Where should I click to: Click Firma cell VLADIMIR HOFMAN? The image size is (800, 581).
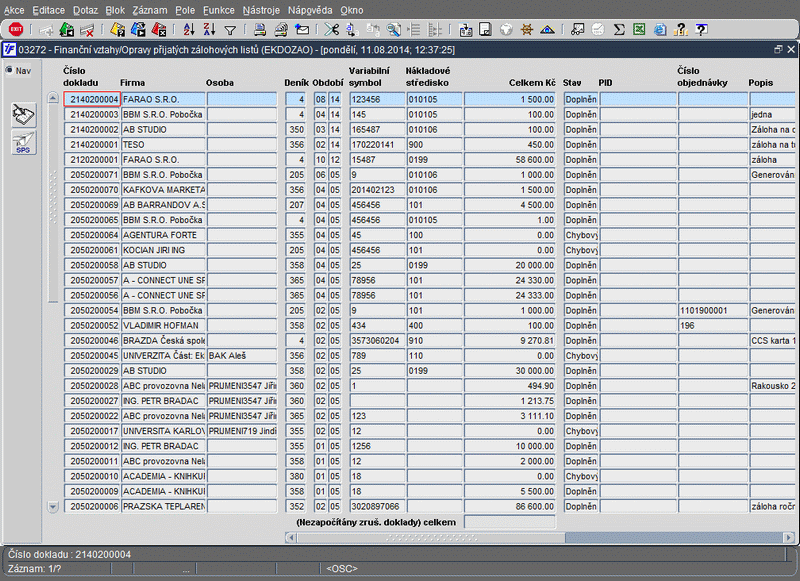[163, 325]
